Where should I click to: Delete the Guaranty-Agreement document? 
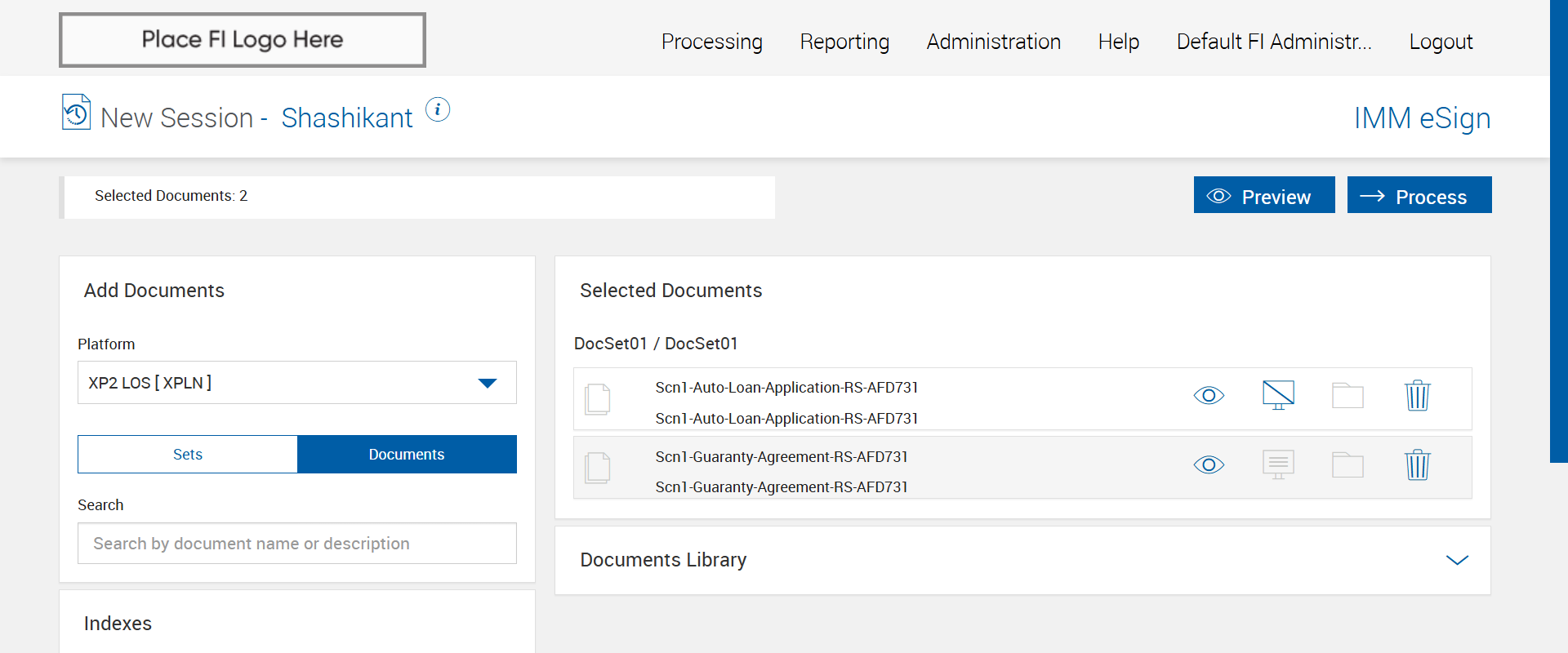pyautogui.click(x=1417, y=465)
